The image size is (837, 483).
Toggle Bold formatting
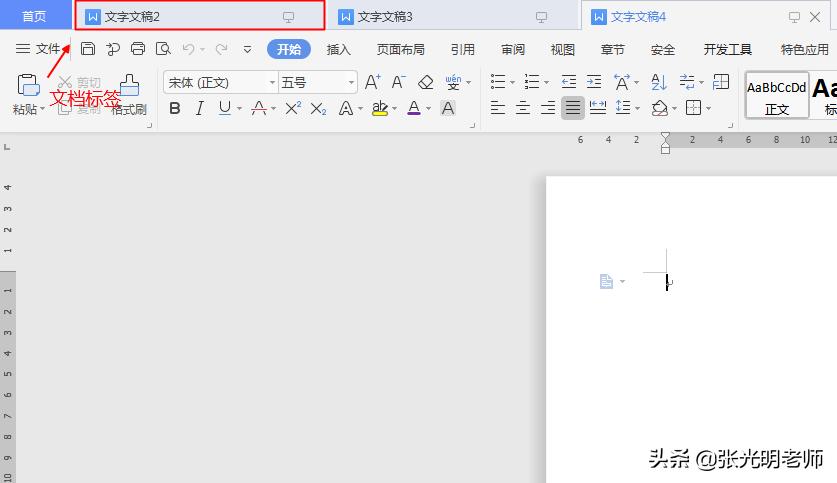[175, 108]
